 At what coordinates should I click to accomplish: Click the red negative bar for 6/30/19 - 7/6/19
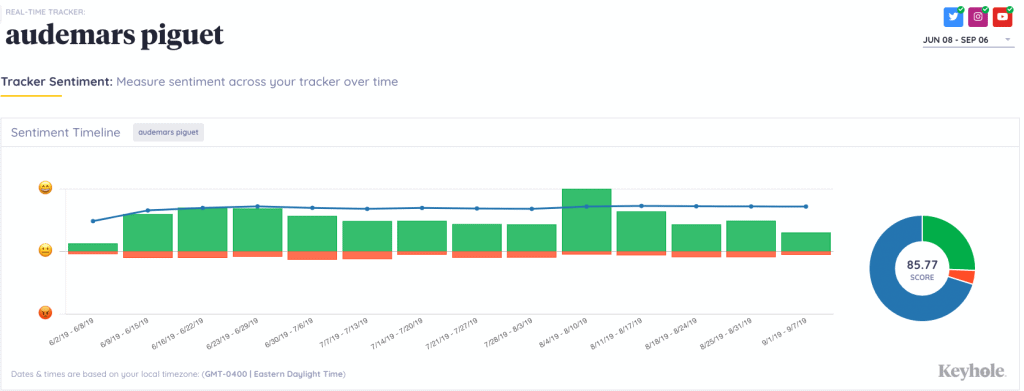click(x=312, y=255)
